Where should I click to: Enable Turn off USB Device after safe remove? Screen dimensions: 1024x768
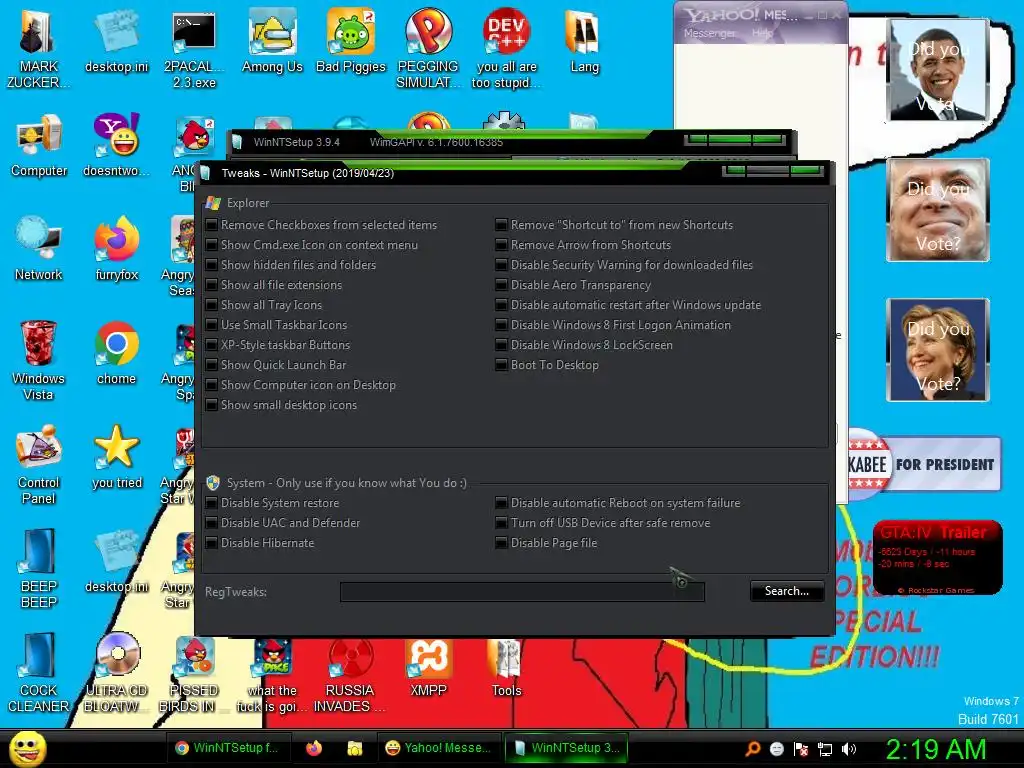501,522
